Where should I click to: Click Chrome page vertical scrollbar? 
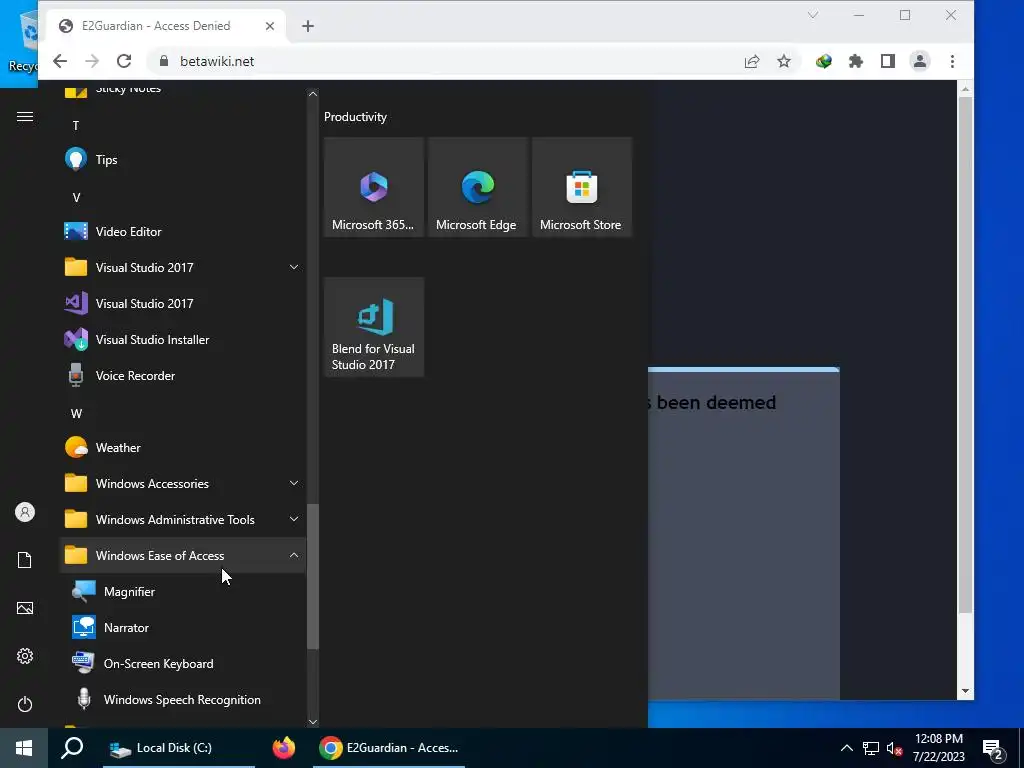point(965,355)
